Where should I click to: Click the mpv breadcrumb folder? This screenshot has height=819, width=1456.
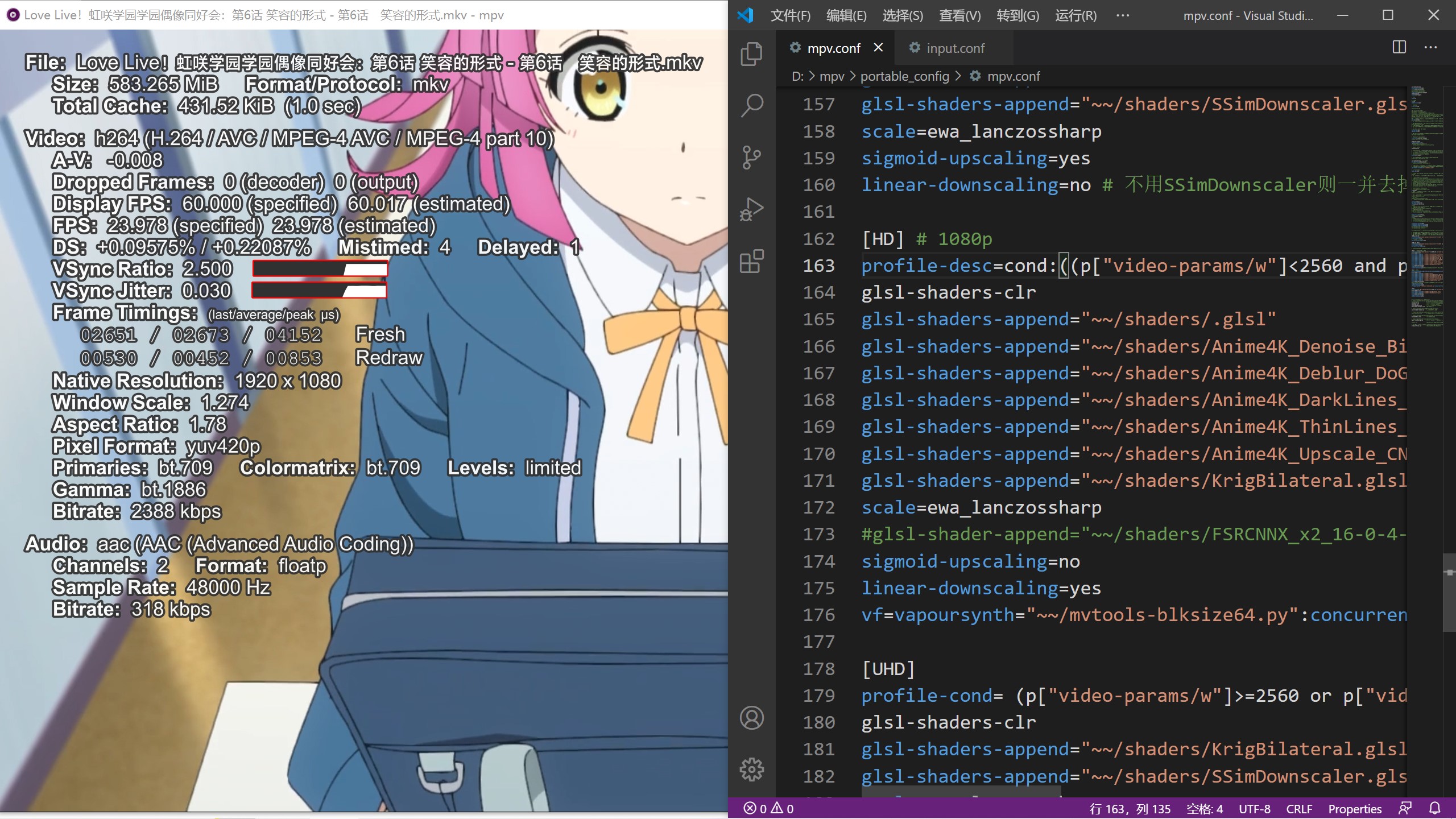coord(832,76)
